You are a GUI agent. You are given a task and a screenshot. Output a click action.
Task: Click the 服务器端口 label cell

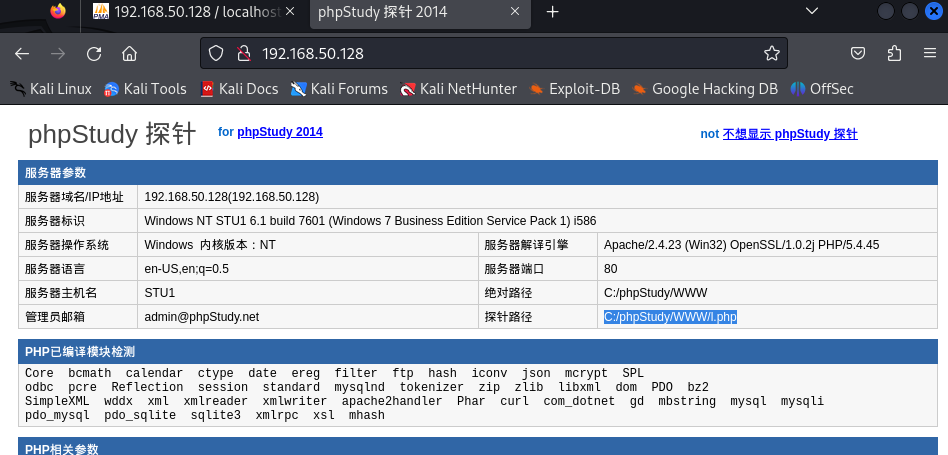[538, 269]
